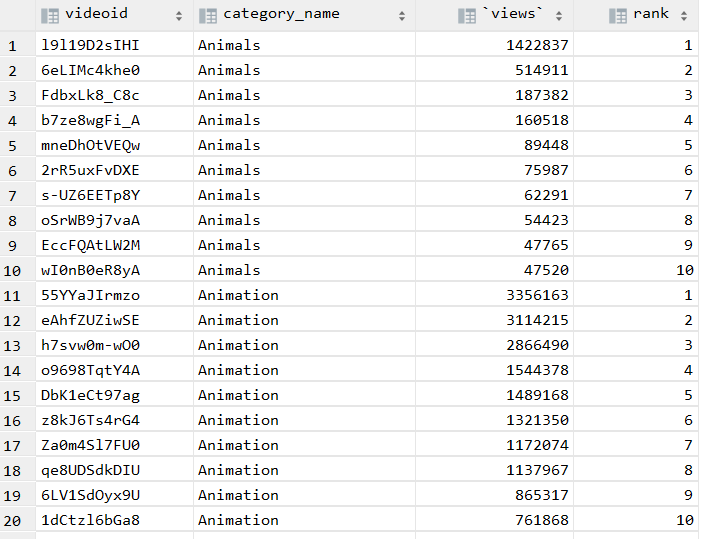Sort by rank using its sort arrows
This screenshot has height=539, width=704.
point(683,16)
